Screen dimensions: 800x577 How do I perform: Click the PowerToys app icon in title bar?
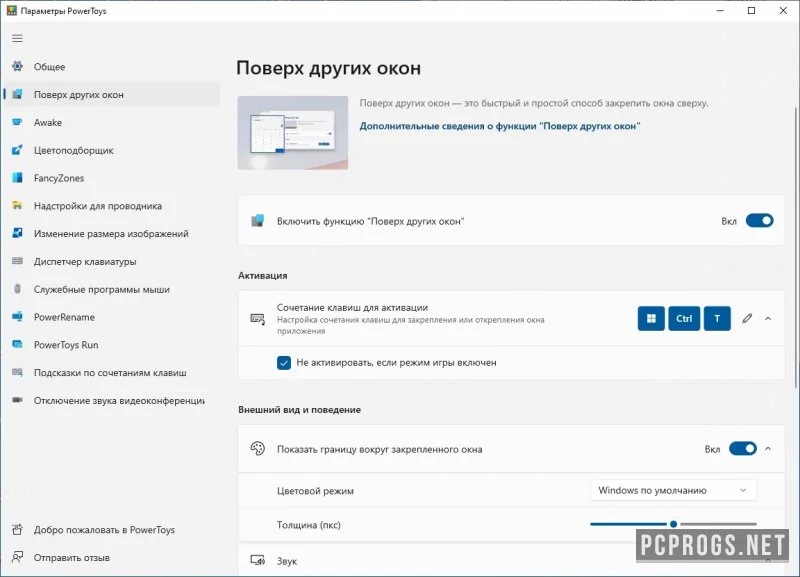[11, 10]
